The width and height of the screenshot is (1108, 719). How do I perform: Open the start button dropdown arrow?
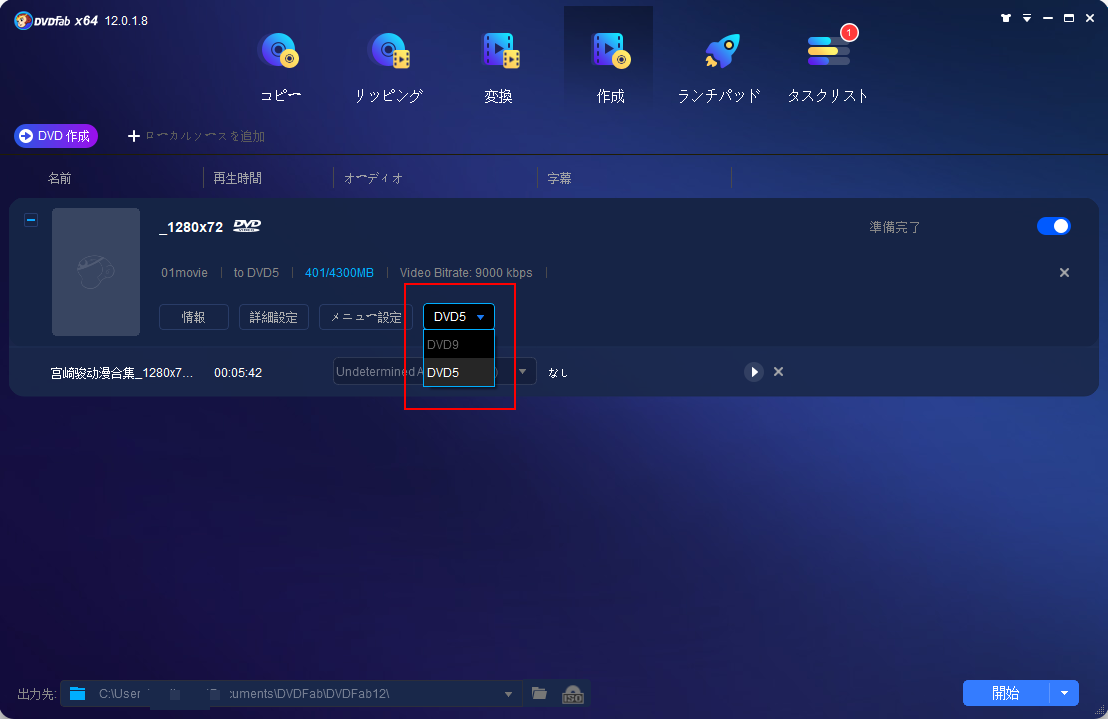click(x=1064, y=693)
